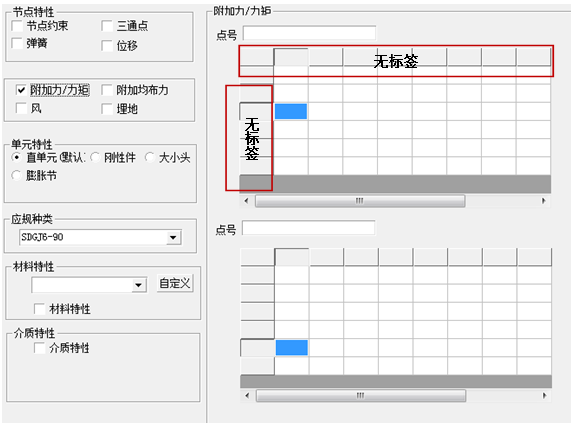571x425 pixels.
Task: Enable the 介质特性 checkbox
Action: (x=39, y=348)
